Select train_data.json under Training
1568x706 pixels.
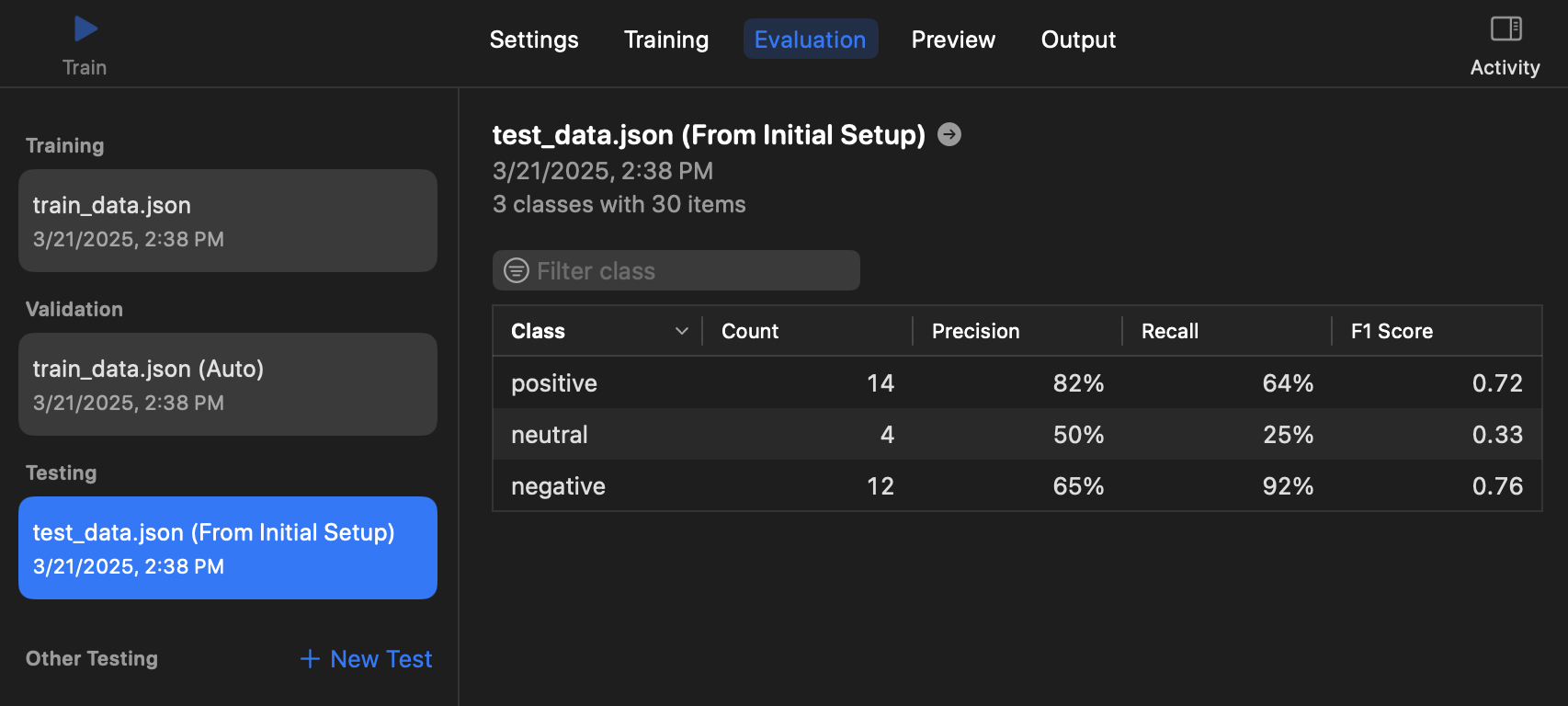[x=227, y=221]
